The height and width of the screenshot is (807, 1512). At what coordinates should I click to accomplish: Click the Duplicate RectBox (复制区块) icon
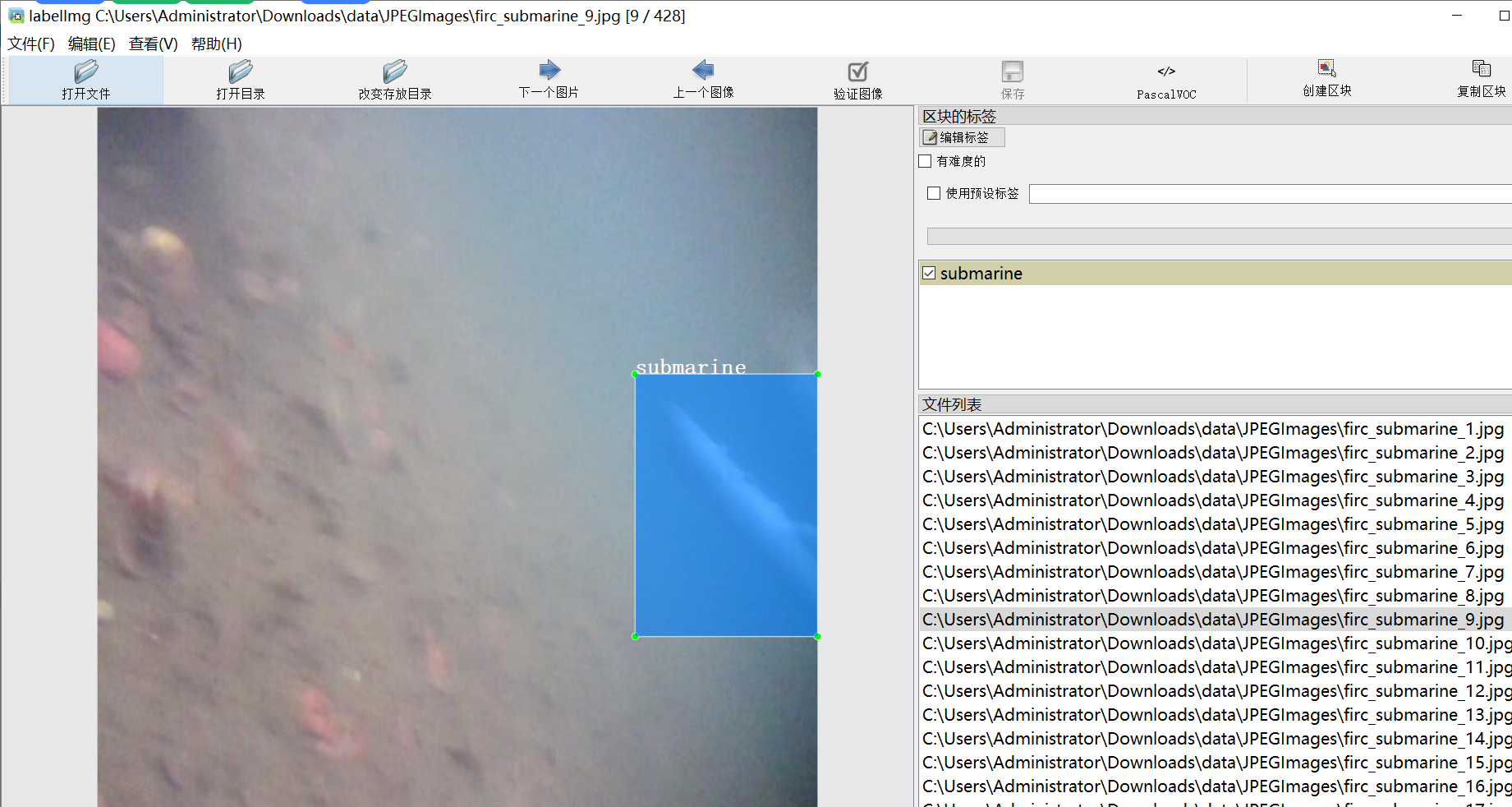pyautogui.click(x=1482, y=69)
